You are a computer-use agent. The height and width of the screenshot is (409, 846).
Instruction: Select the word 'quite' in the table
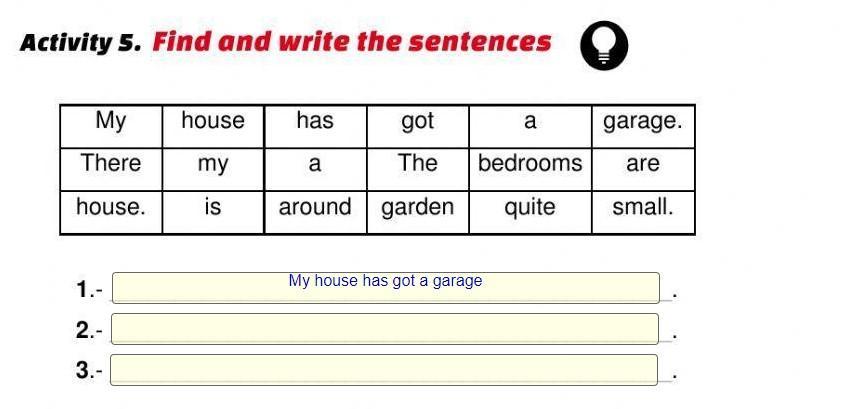[530, 208]
